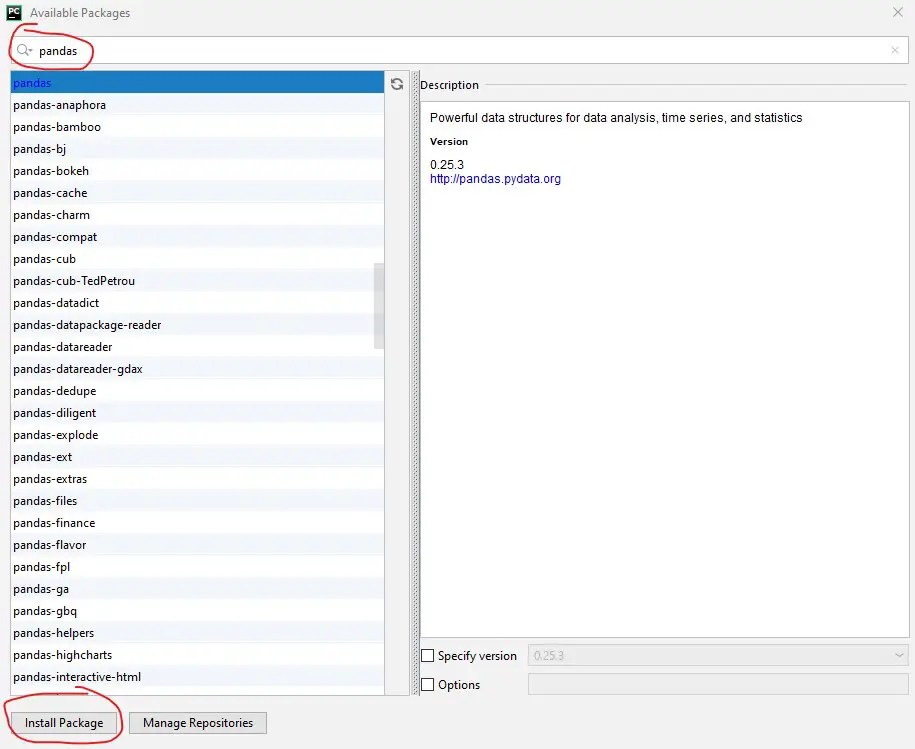915x749 pixels.
Task: Select the pandas-bj package
Action: (197, 149)
